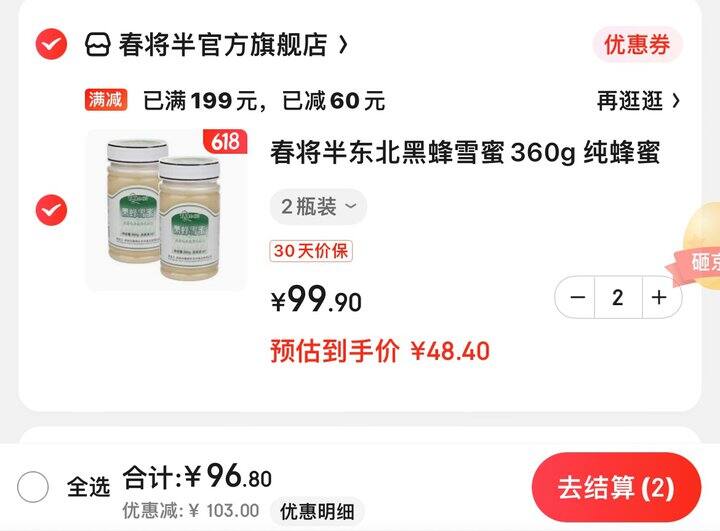Open the 2瓶装 specification dropdown

coord(318,207)
